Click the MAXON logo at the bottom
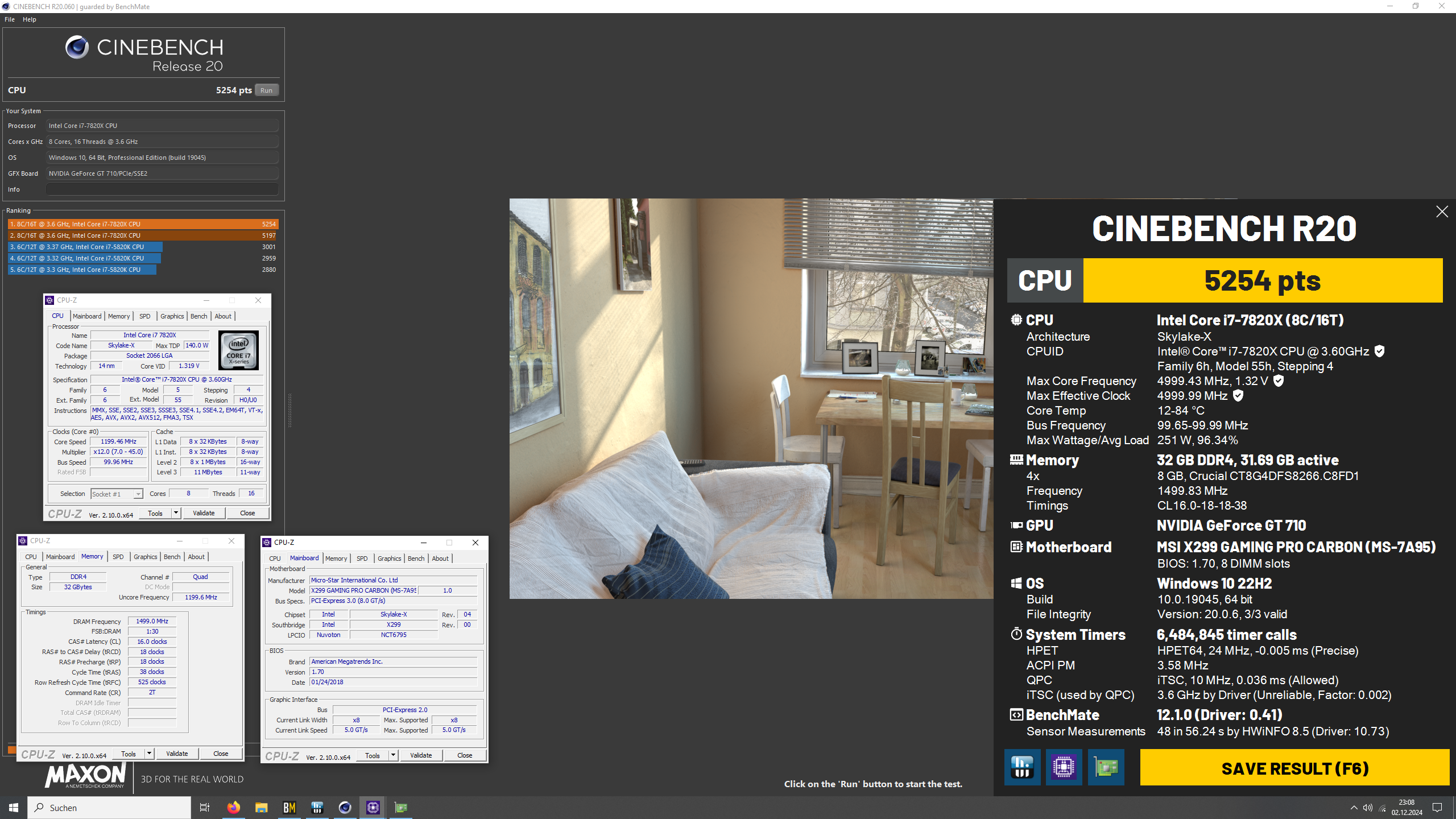The width and height of the screenshot is (1456, 819). (86, 775)
